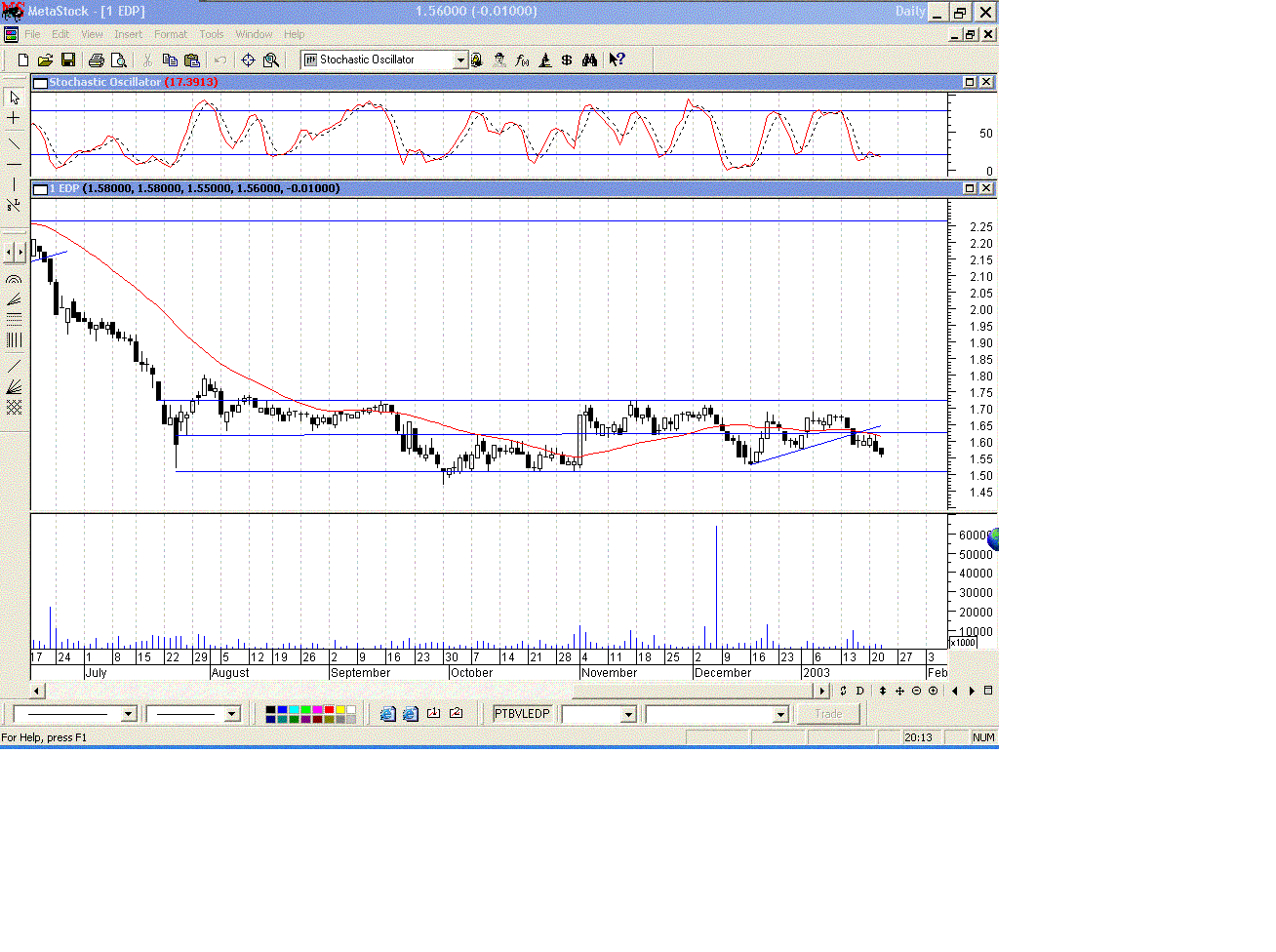The image size is (1276, 952).
Task: Click the dollar sign System Tester icon
Action: 567,59
